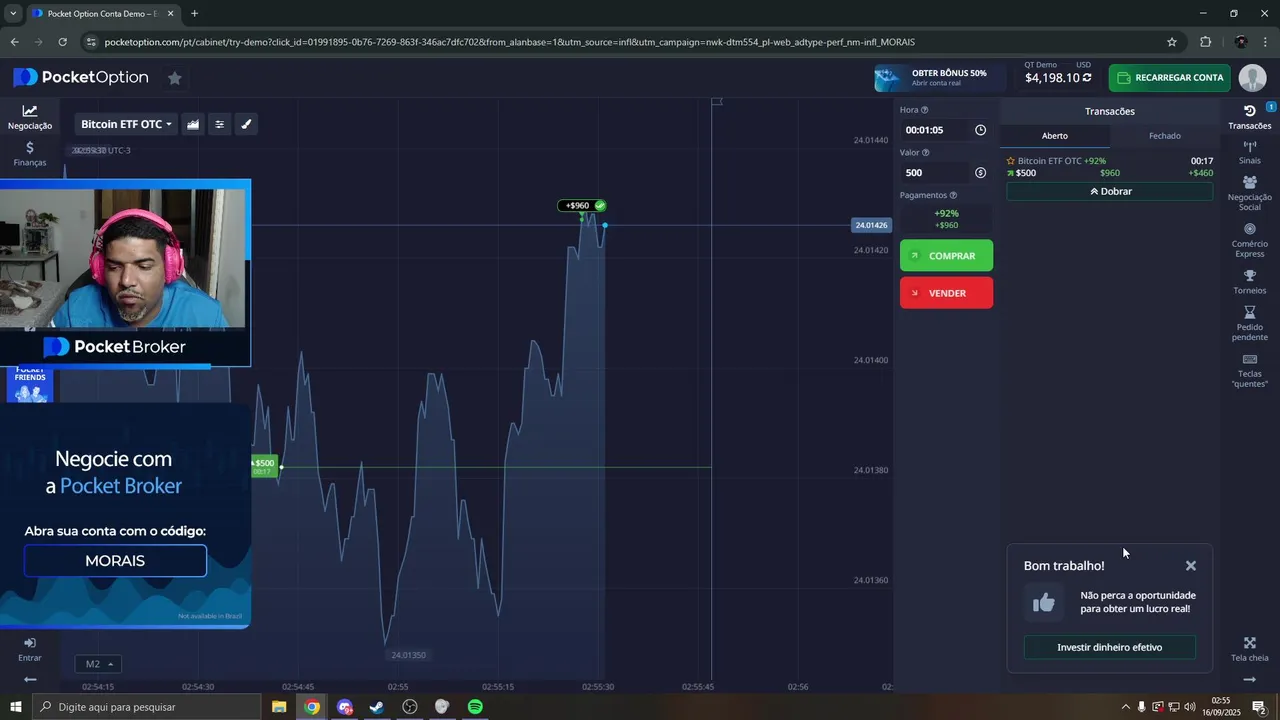The image size is (1280, 720).
Task: Open the Negociação trading sidebar section
Action: 30,118
